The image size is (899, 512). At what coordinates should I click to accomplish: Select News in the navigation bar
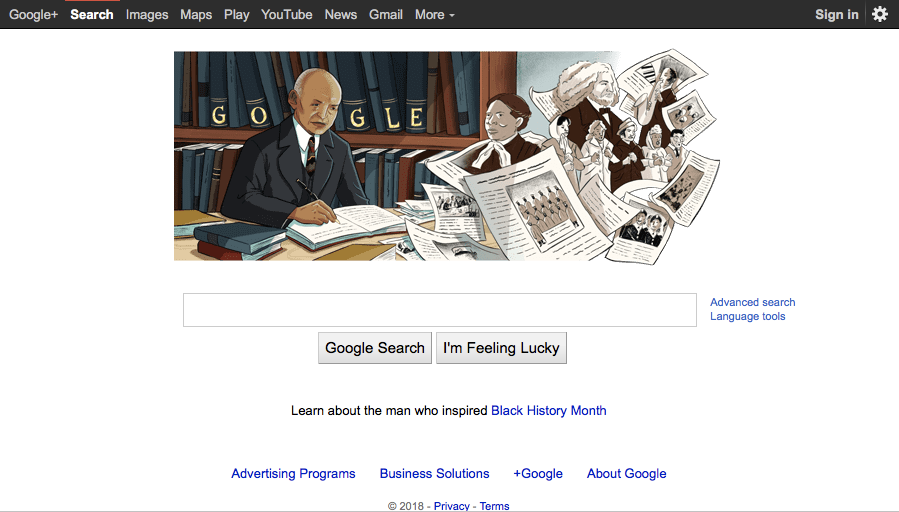coord(341,15)
